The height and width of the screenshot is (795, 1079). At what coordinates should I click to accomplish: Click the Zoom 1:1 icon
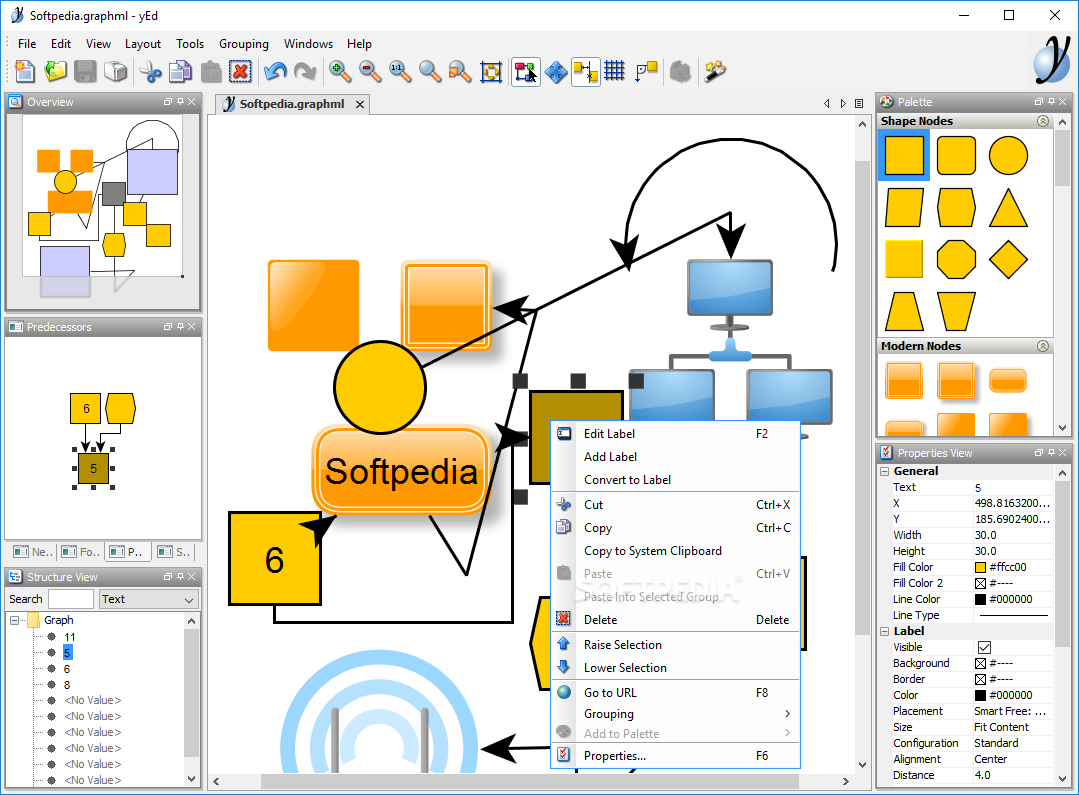coord(400,72)
